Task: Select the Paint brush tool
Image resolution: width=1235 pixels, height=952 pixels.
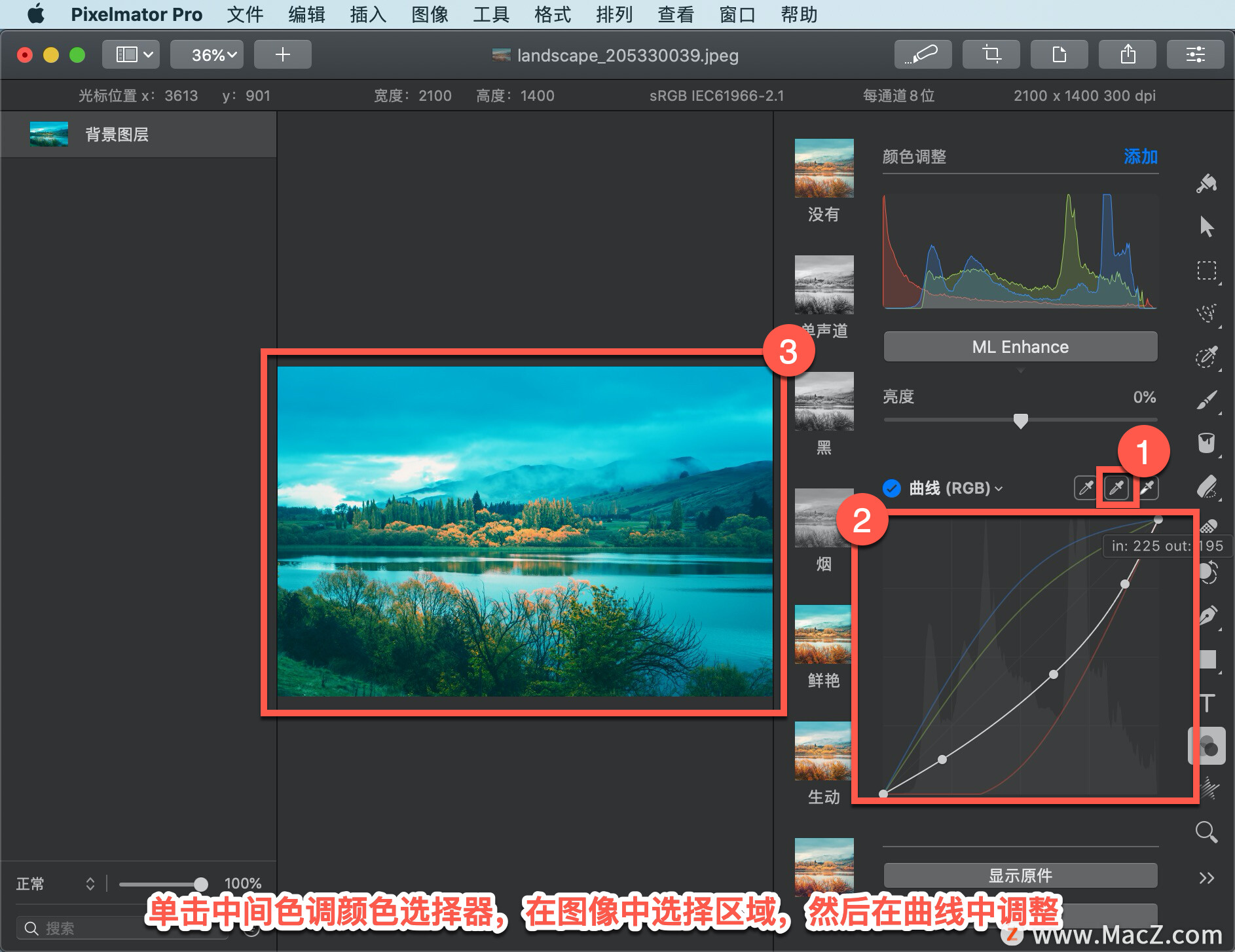Action: 1206,400
